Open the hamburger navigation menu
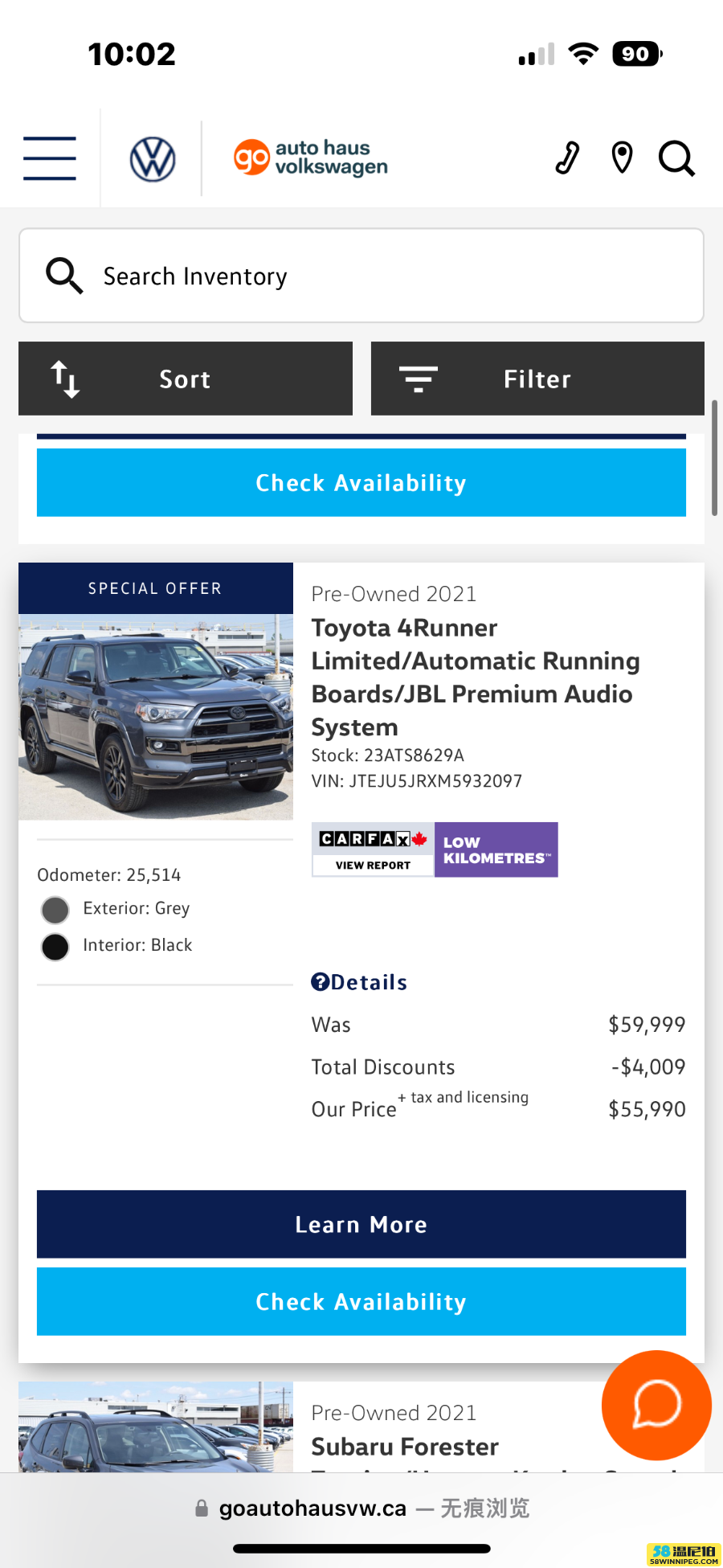 (50, 158)
